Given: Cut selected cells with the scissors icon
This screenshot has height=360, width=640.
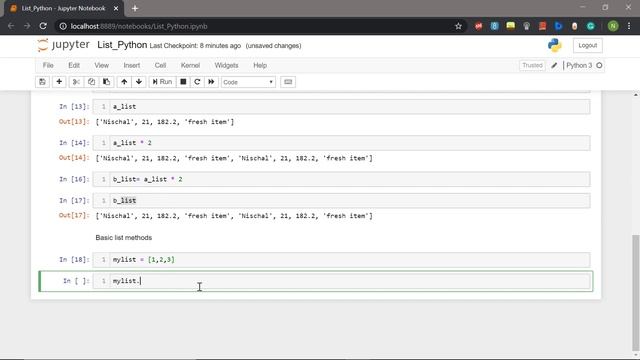Looking at the screenshot, I should coord(76,82).
